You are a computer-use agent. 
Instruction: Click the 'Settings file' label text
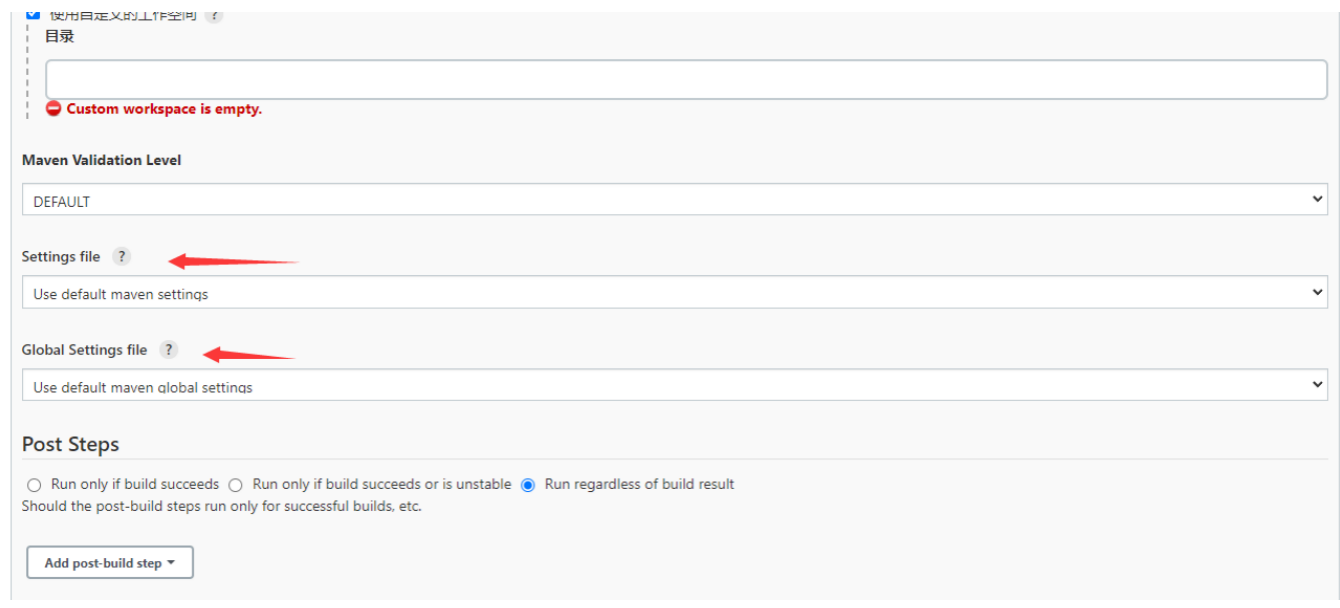tap(61, 257)
